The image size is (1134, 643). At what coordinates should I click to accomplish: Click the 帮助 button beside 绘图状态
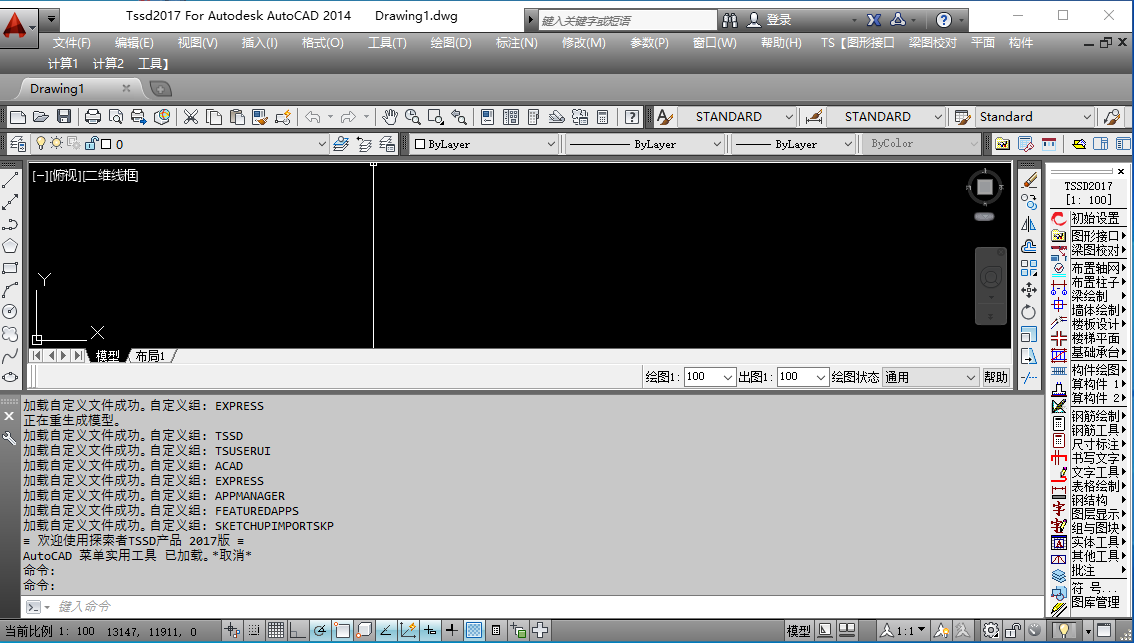pyautogui.click(x=996, y=377)
